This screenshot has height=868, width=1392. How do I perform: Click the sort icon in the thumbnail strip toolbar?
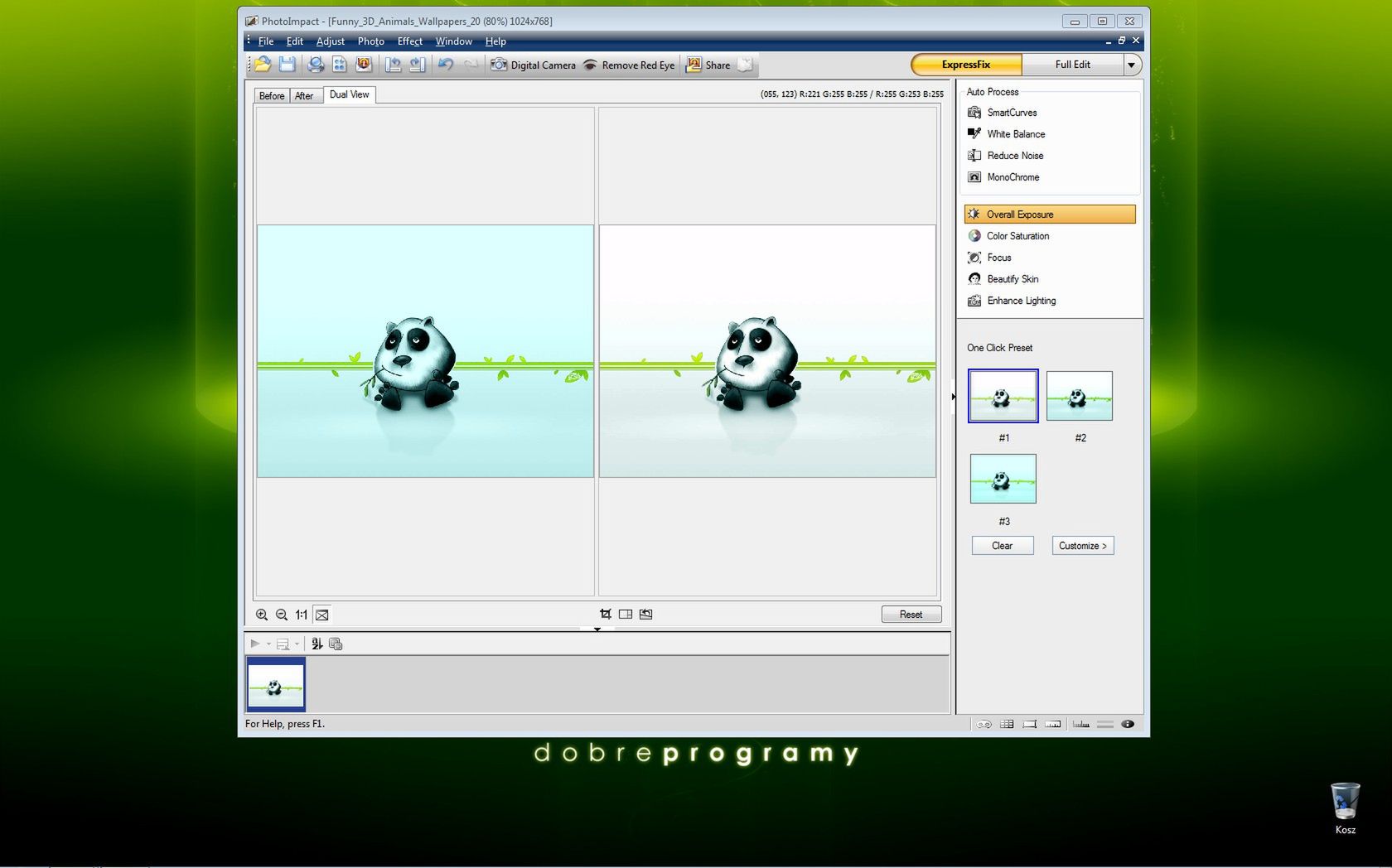[317, 644]
